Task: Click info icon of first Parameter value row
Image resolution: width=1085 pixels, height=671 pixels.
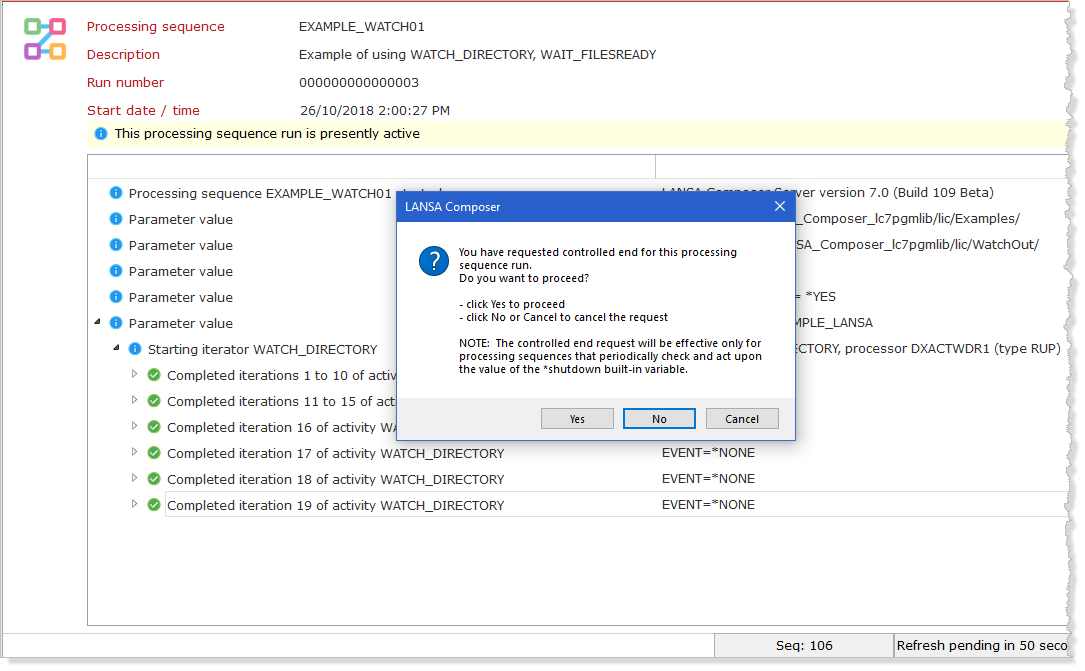Action: (116, 219)
